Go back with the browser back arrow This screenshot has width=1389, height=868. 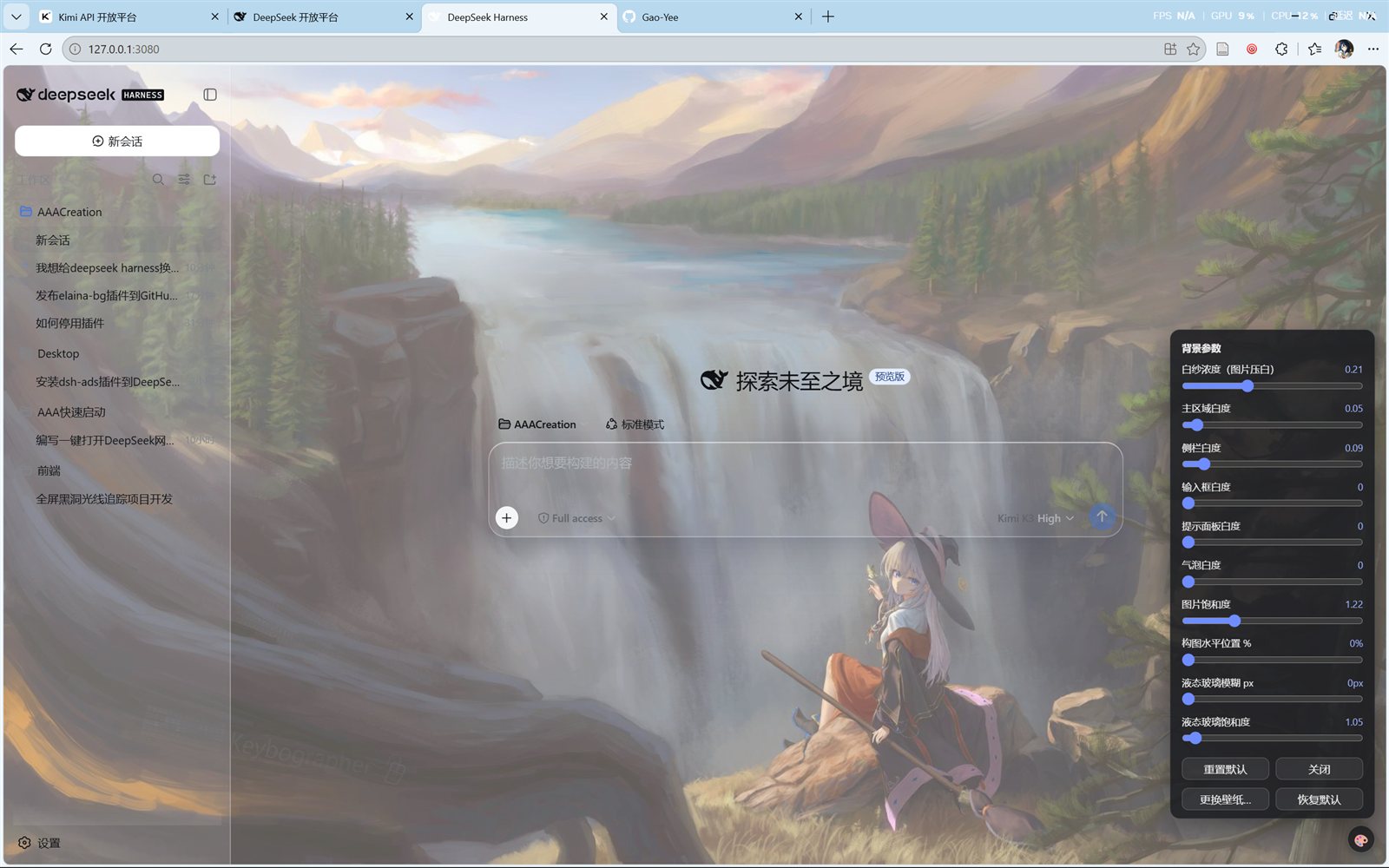pyautogui.click(x=16, y=49)
